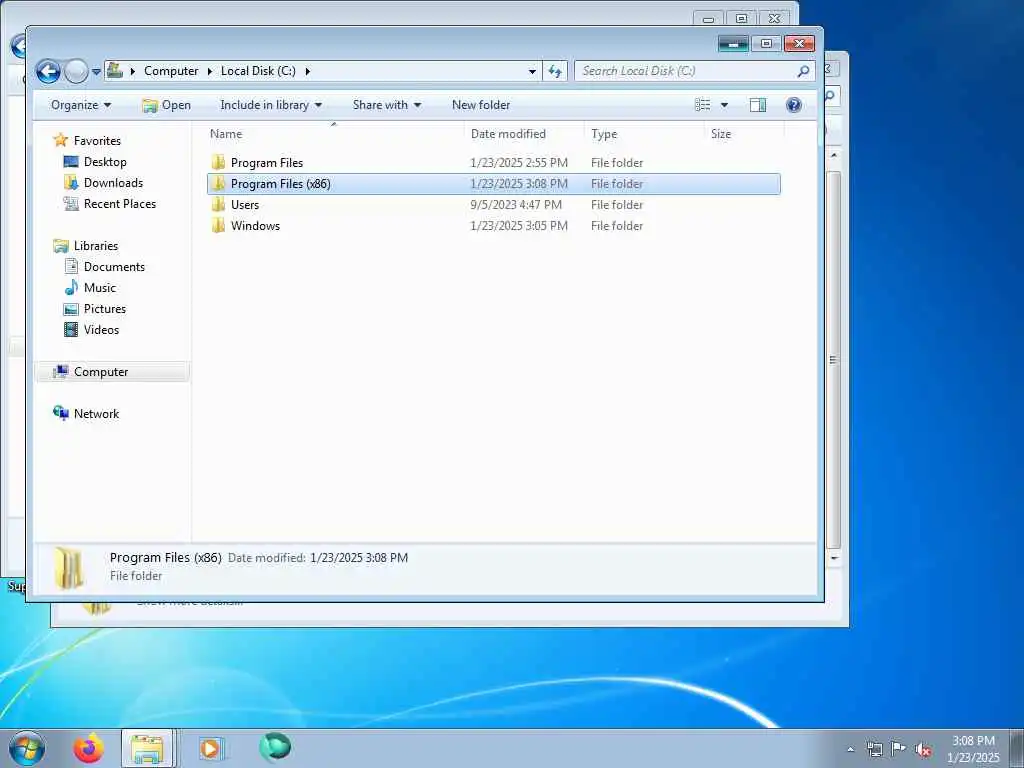Viewport: 1024px width, 768px height.
Task: Click the magnifier search icon
Action: [803, 71]
